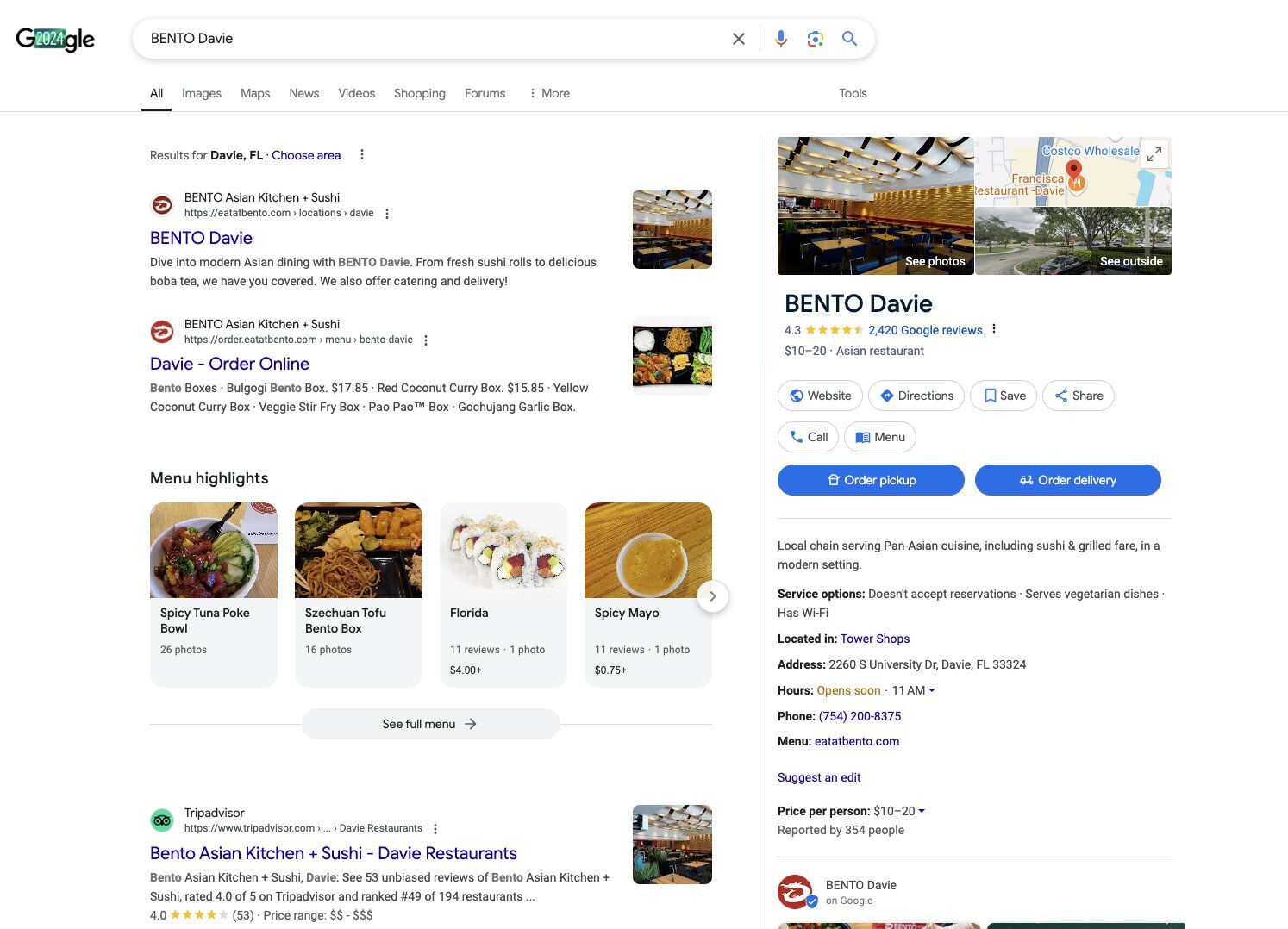Open Google Lens image search icon
The image size is (1288, 929).
click(x=816, y=39)
